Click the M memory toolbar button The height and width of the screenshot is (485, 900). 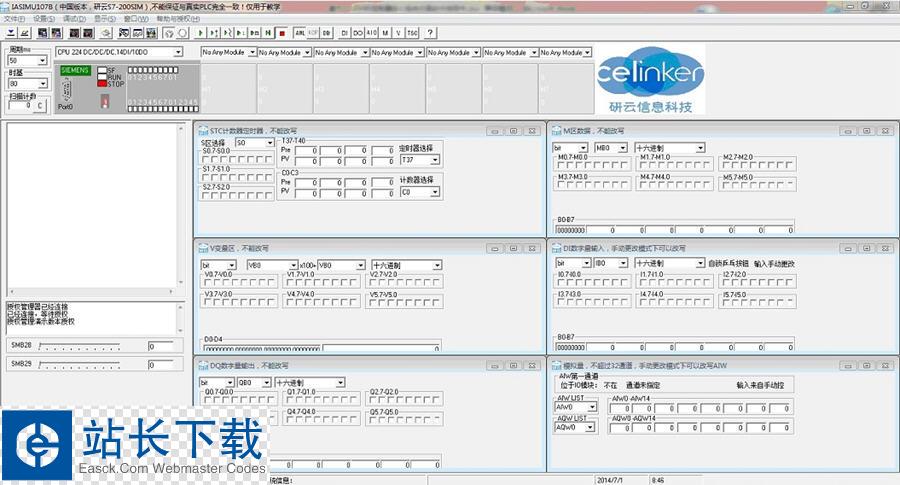(386, 32)
